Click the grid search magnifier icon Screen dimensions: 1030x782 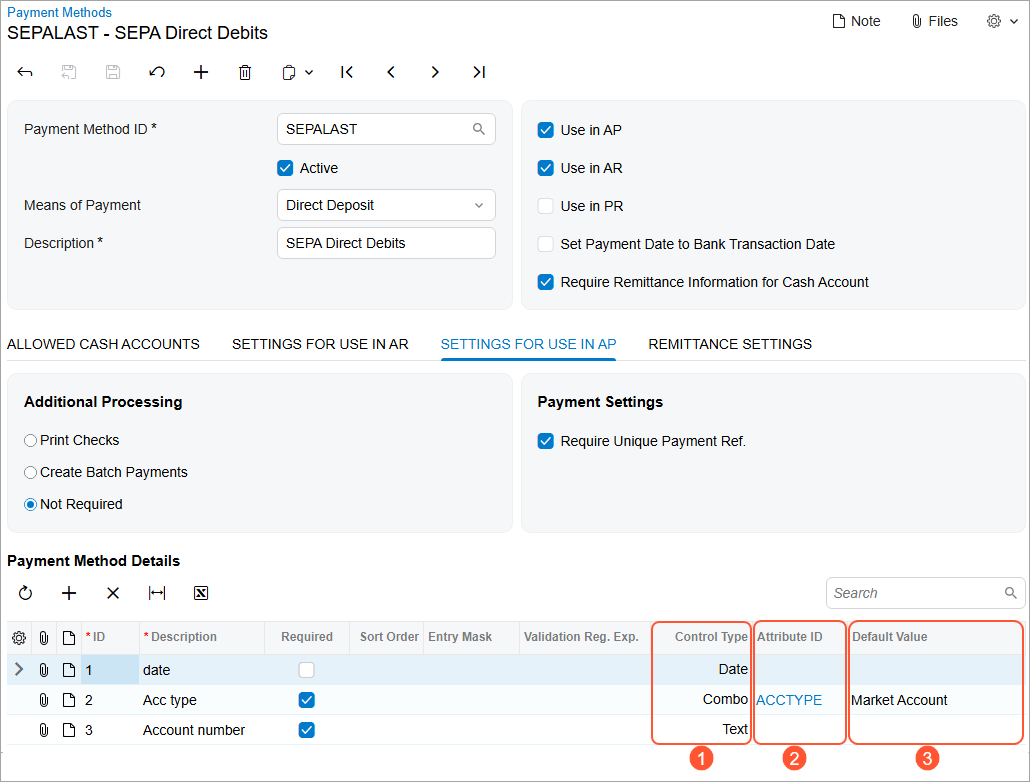1010,593
